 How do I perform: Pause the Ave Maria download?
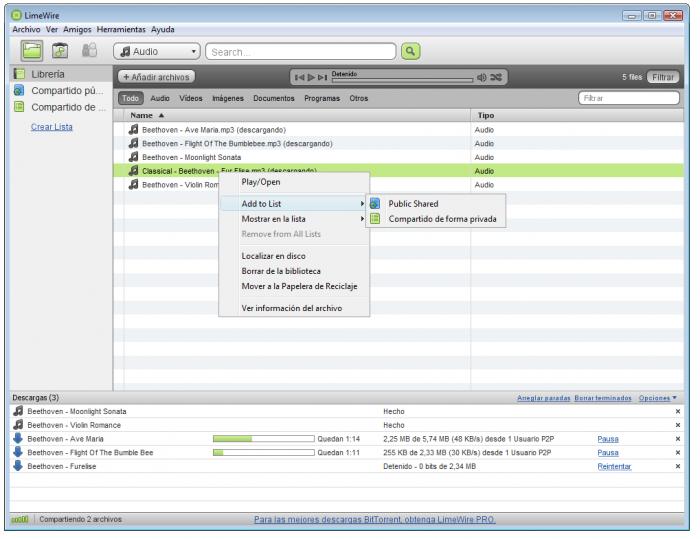(x=608, y=439)
